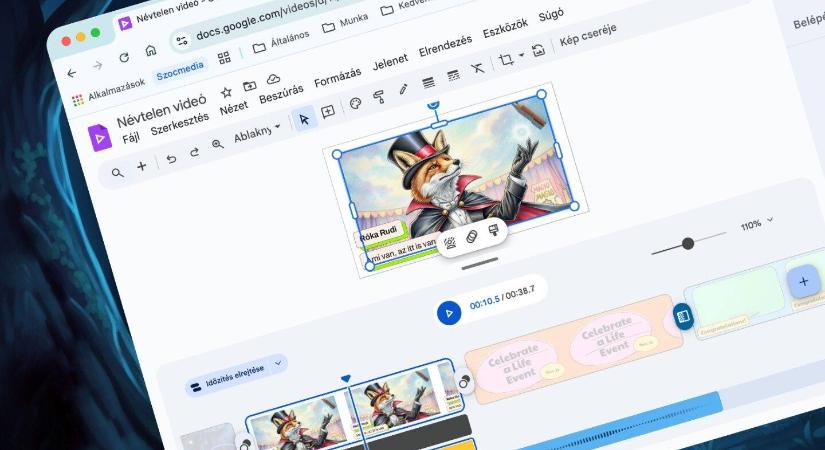Open the site info icon beside the URL

coord(182,41)
